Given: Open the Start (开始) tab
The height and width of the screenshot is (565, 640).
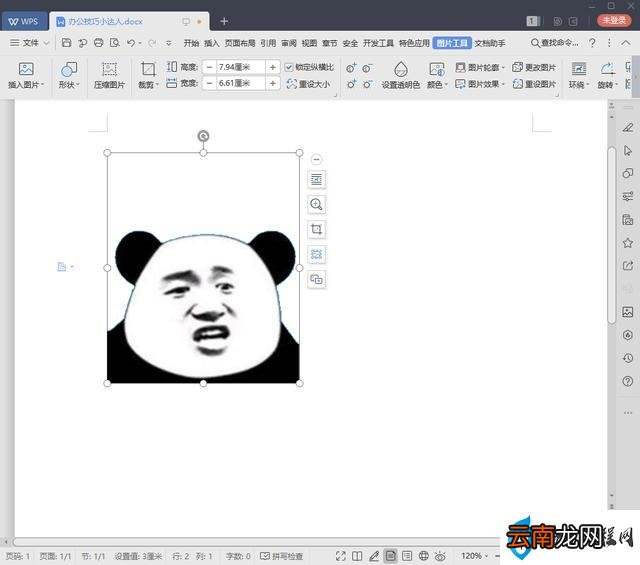Looking at the screenshot, I should pos(191,43).
